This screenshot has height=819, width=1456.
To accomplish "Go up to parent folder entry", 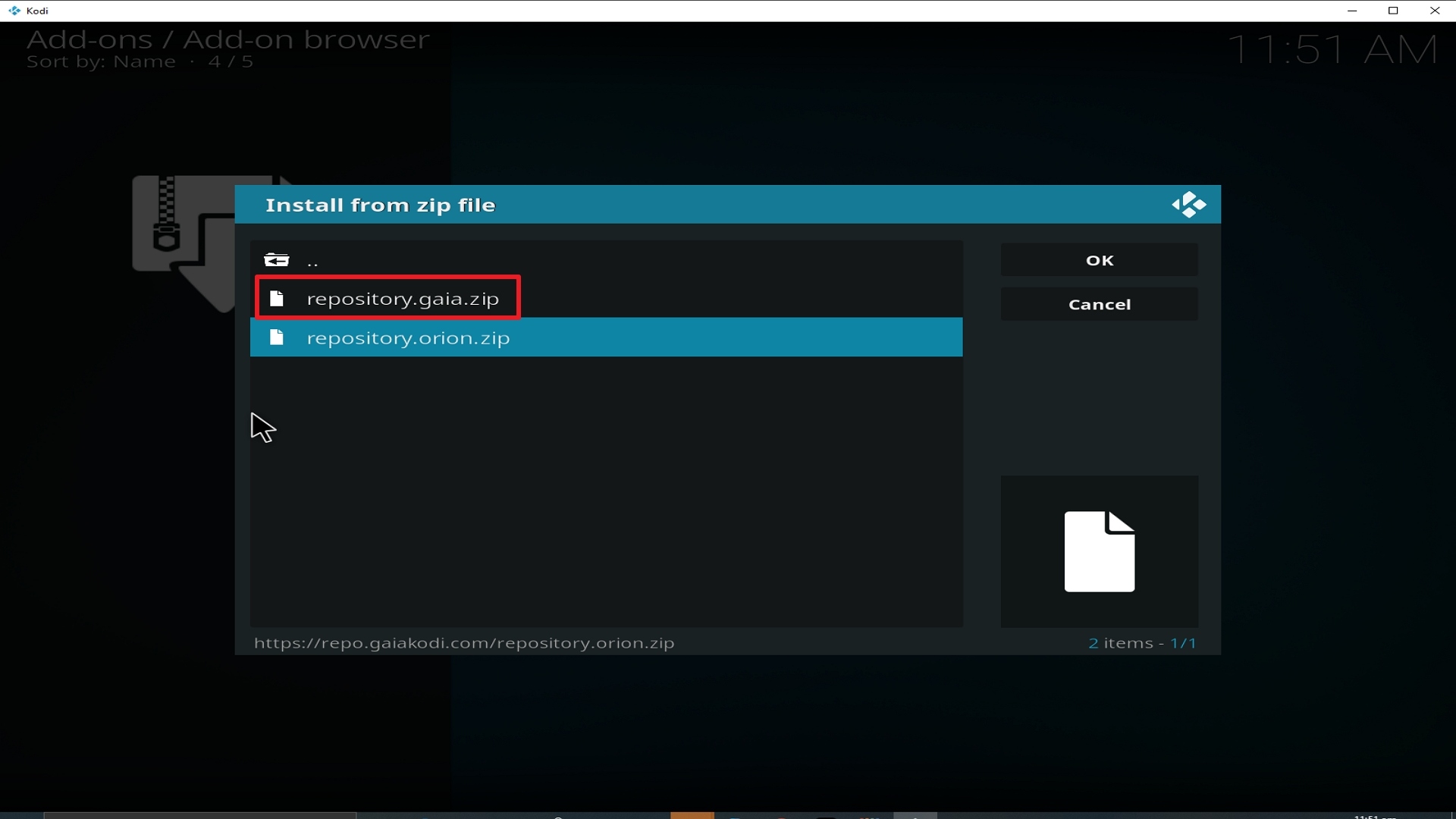I will coord(606,261).
